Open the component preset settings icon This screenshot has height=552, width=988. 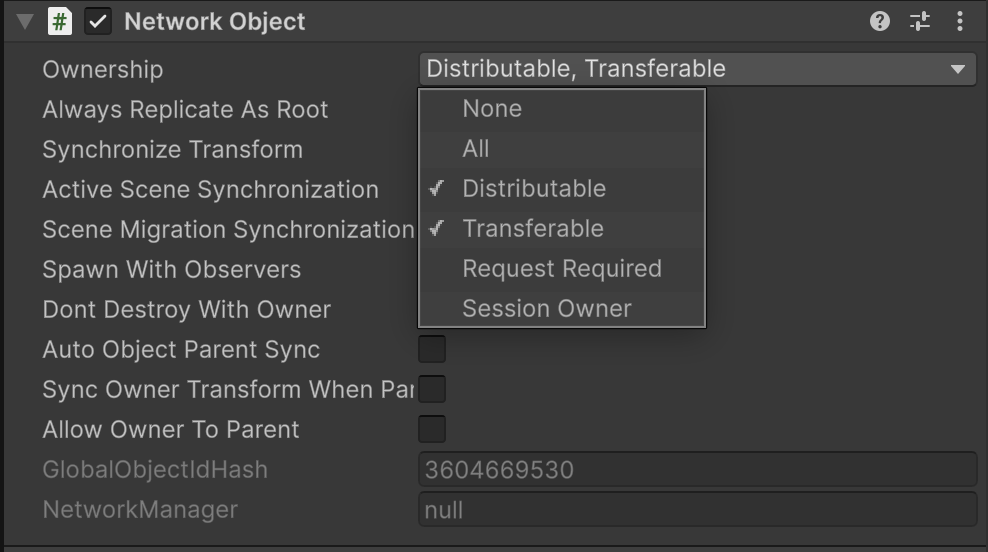(920, 21)
